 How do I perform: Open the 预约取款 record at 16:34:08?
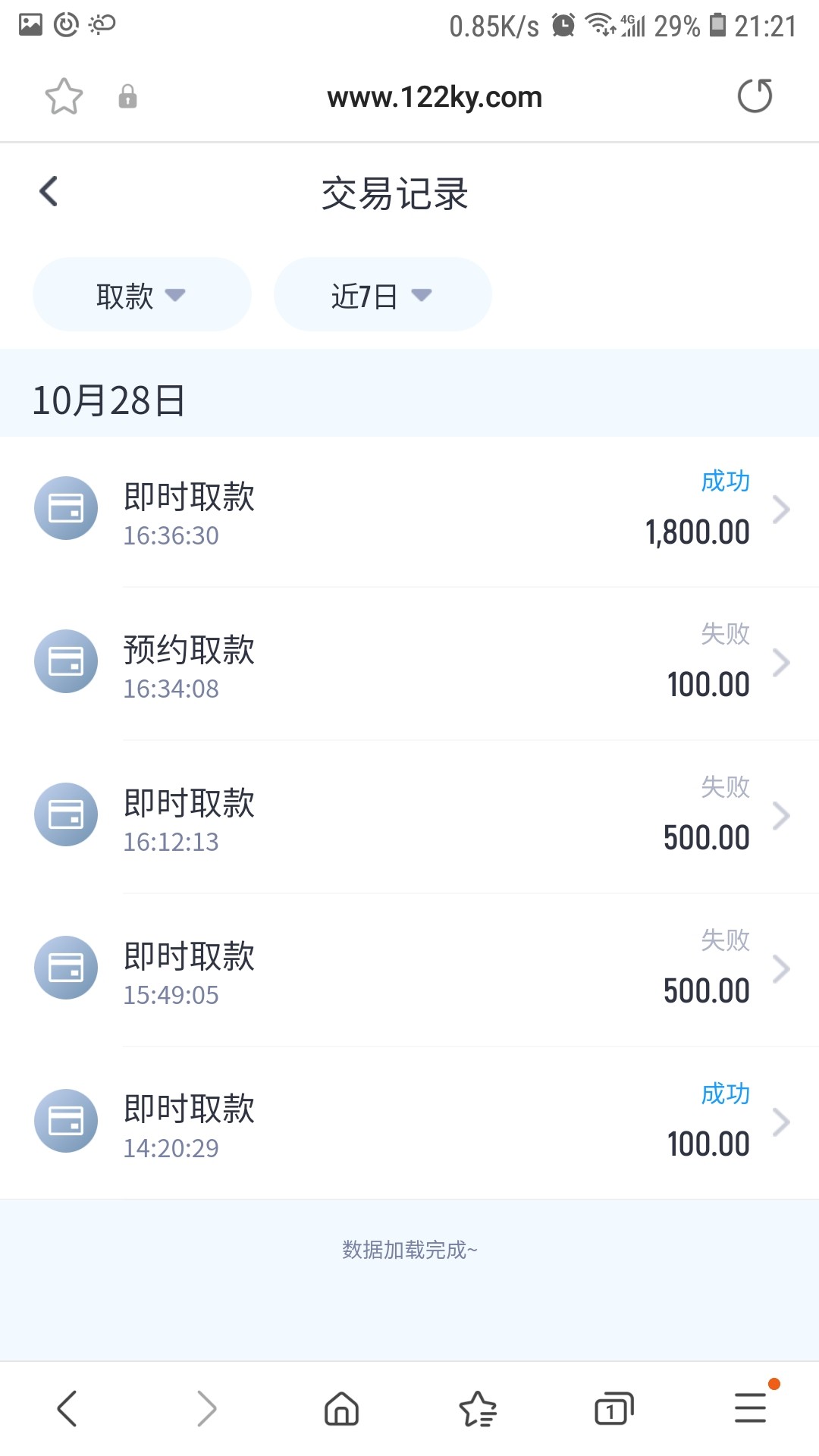(x=409, y=664)
